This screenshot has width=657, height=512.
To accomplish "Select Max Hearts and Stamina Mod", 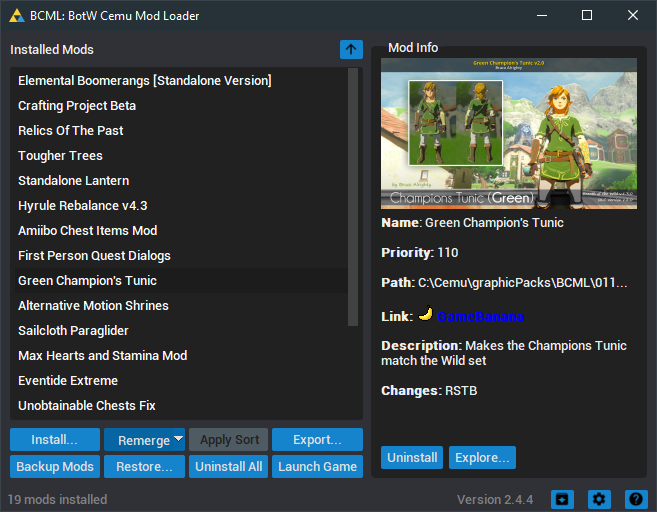I will point(181,356).
